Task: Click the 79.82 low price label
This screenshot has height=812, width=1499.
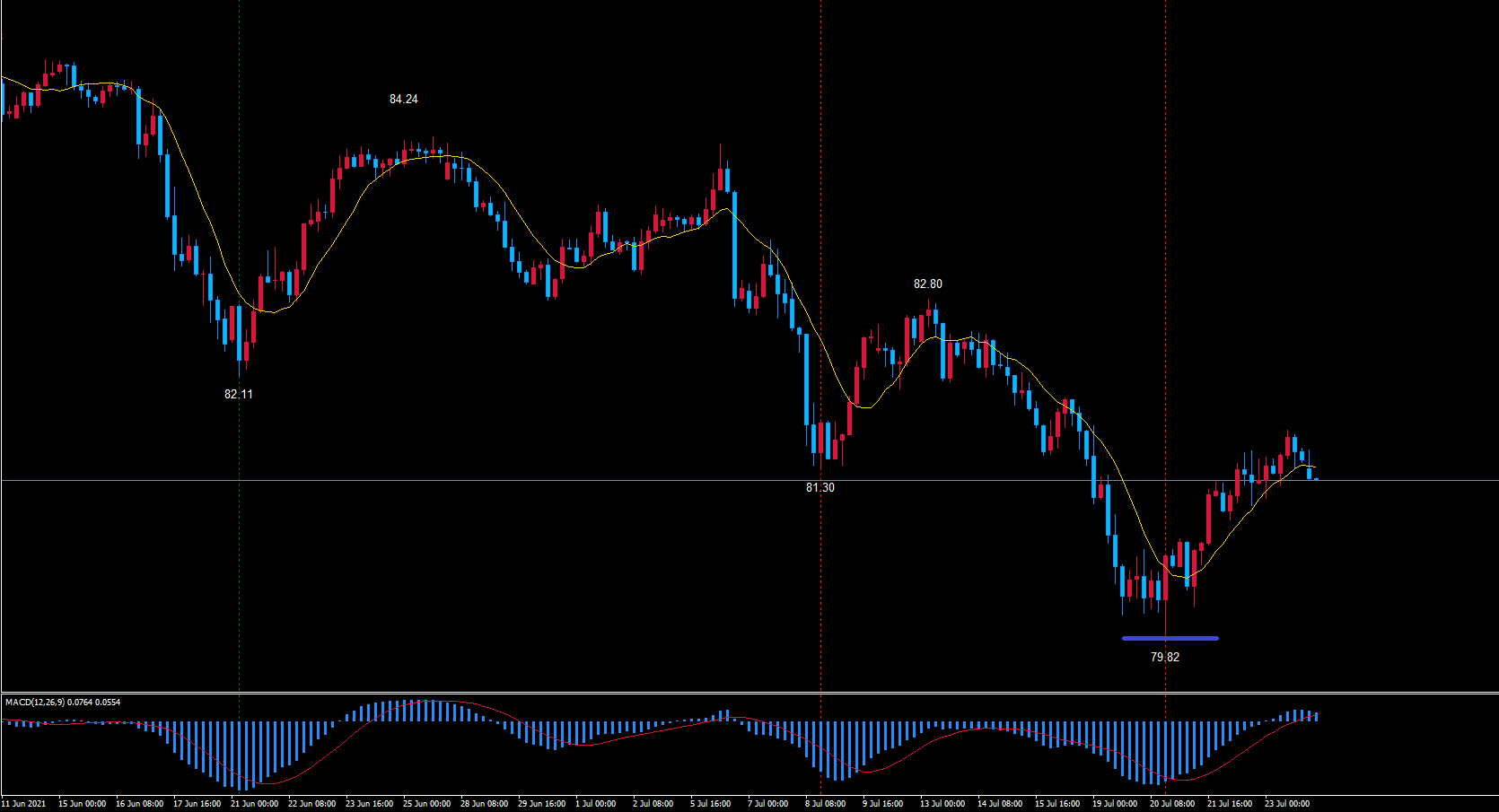Action: tap(1164, 658)
